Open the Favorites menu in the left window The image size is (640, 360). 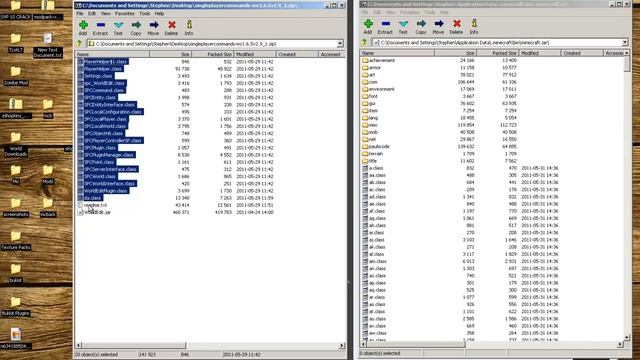point(124,13)
